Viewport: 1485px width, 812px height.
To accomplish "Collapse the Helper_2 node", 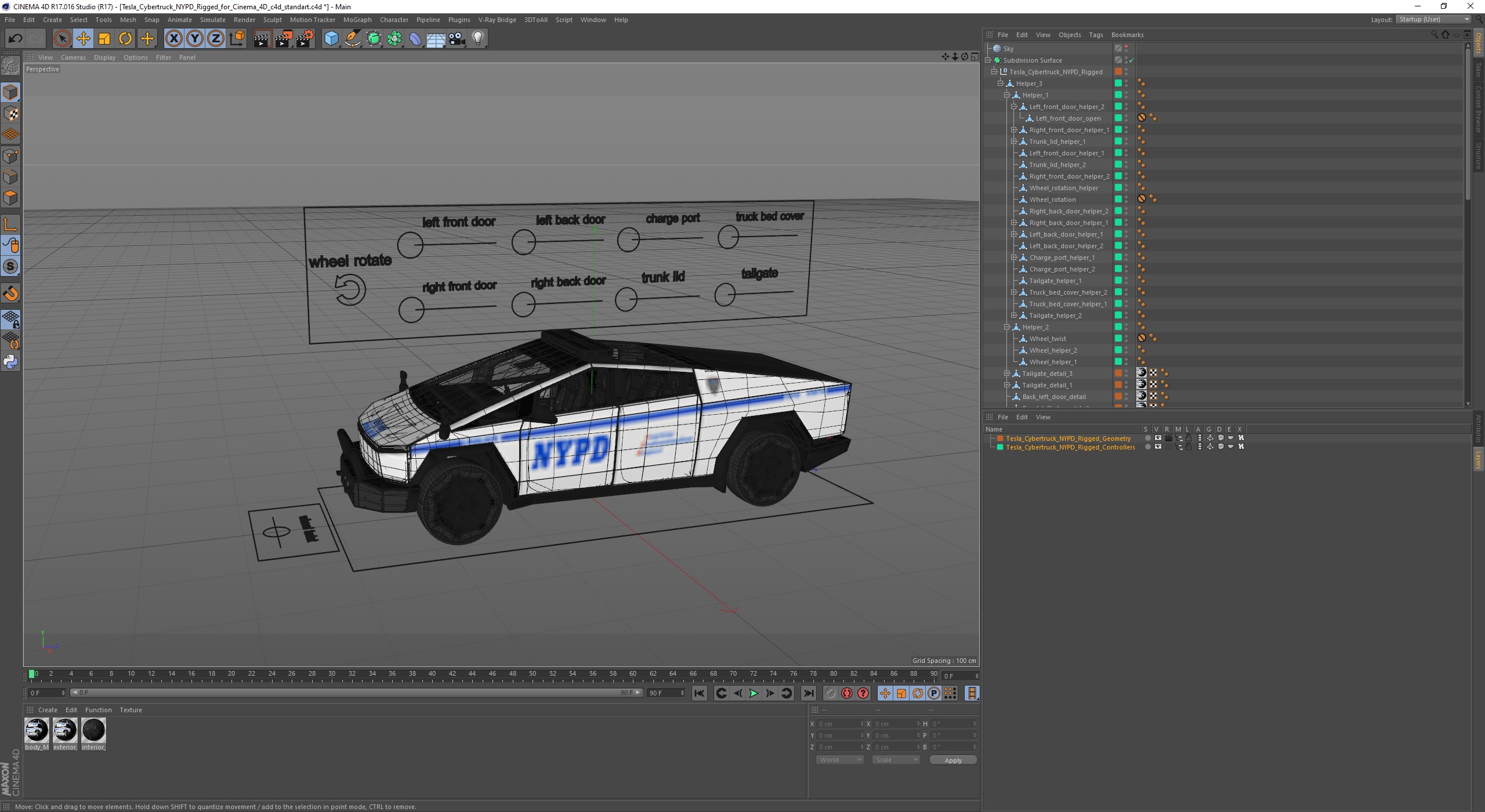I will [1007, 327].
